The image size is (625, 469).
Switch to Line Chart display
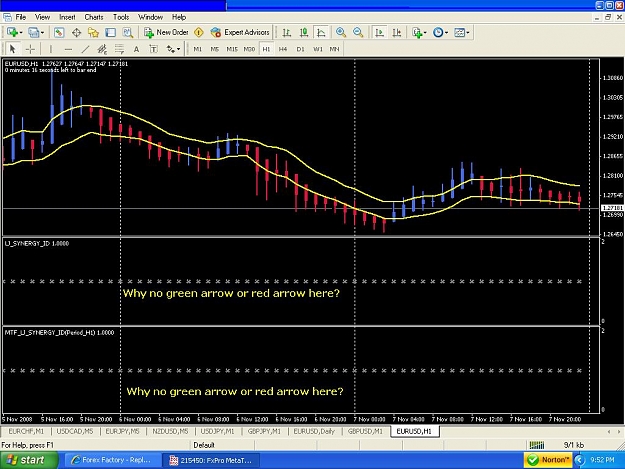pyautogui.click(x=321, y=33)
